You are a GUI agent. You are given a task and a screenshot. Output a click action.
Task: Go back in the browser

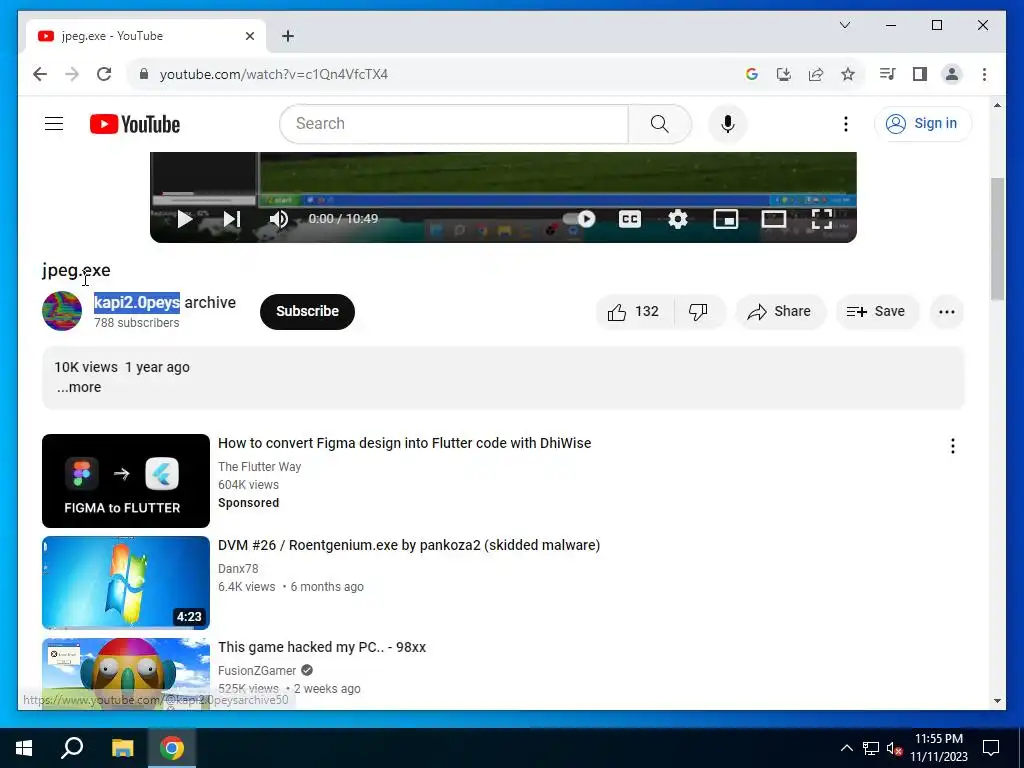click(x=40, y=74)
